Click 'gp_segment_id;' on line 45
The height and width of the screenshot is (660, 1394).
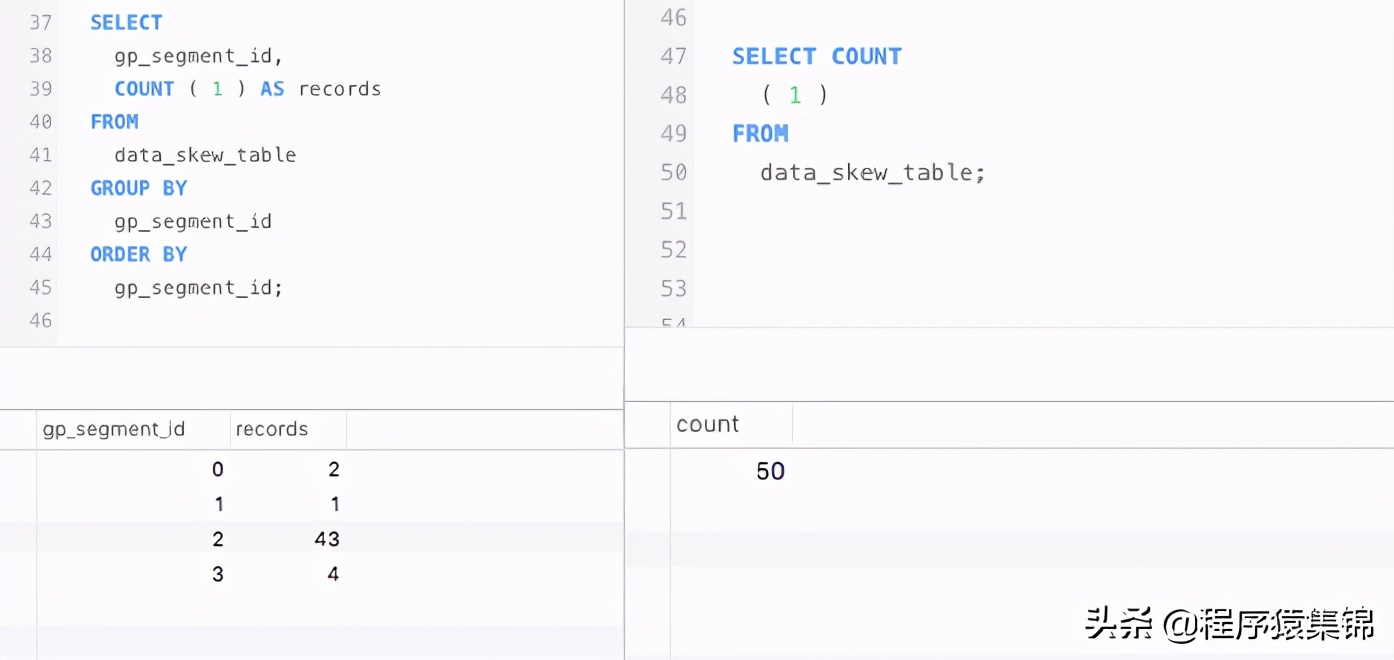199,288
